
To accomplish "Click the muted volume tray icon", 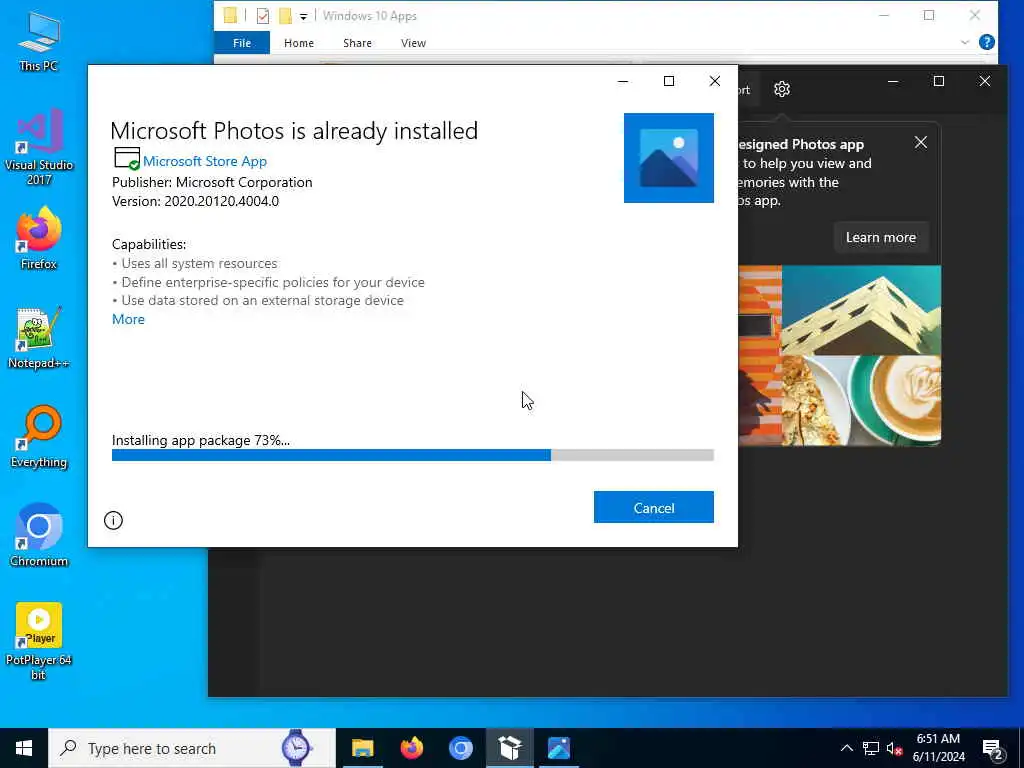I will [x=895, y=749].
